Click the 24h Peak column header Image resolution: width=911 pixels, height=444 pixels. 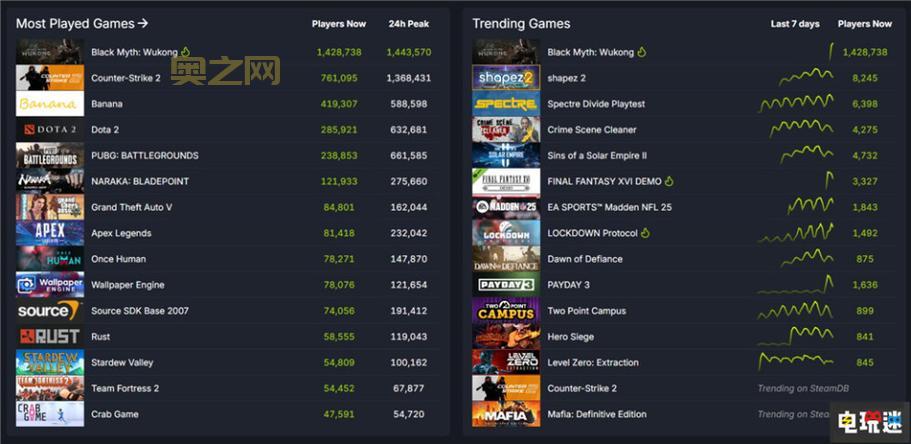point(409,24)
